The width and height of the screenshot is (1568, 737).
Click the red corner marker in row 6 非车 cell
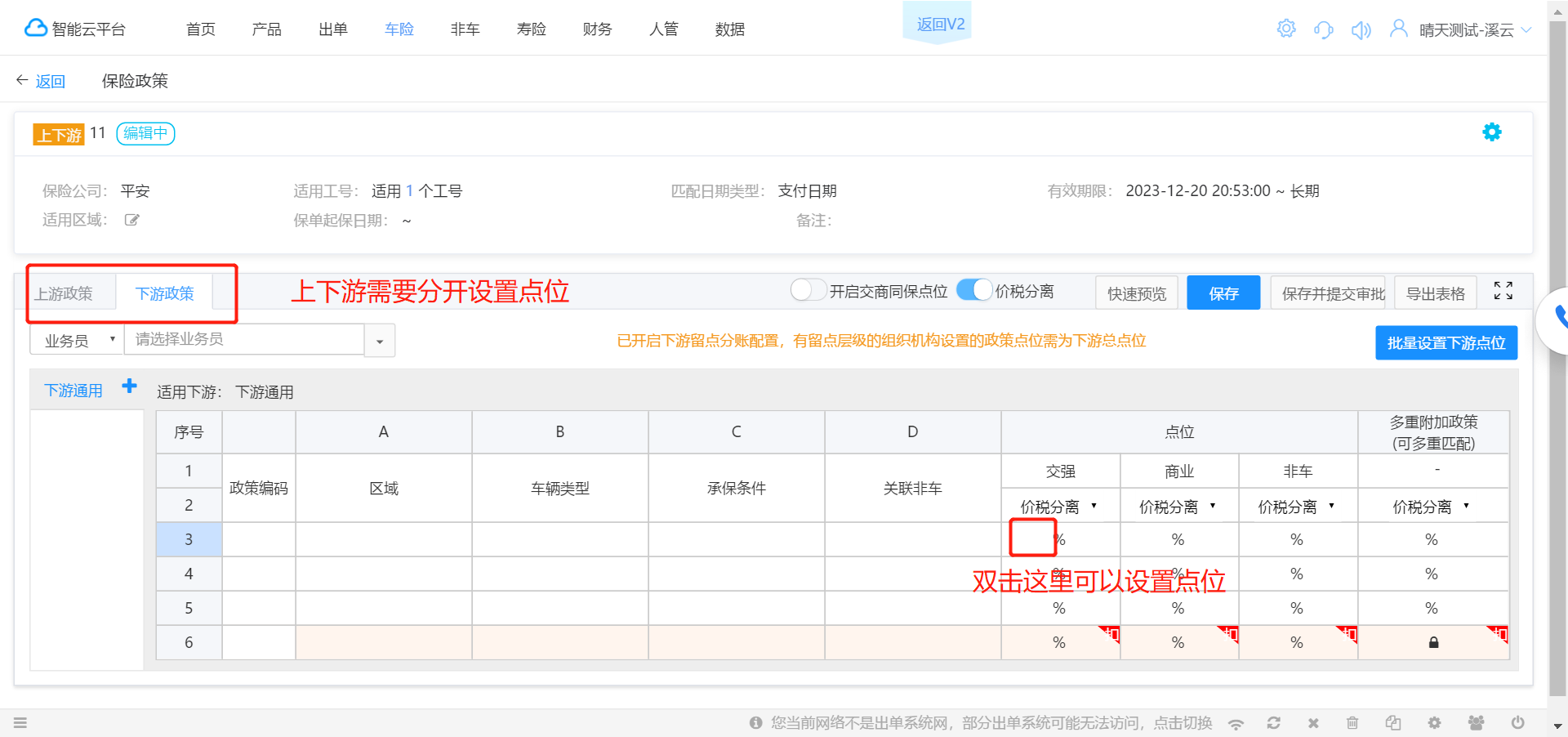(1347, 633)
